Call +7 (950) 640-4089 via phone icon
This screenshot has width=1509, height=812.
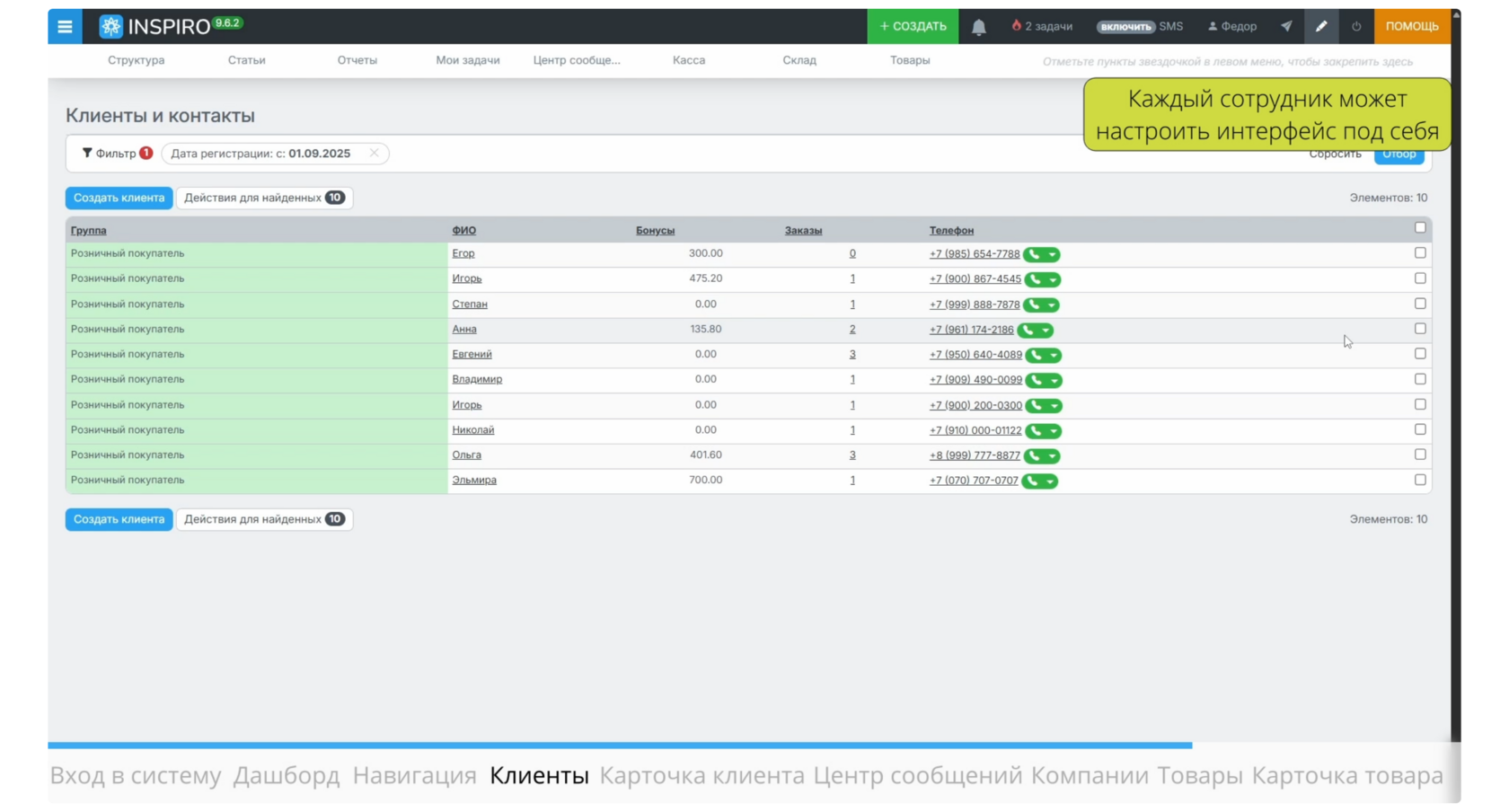click(1036, 356)
